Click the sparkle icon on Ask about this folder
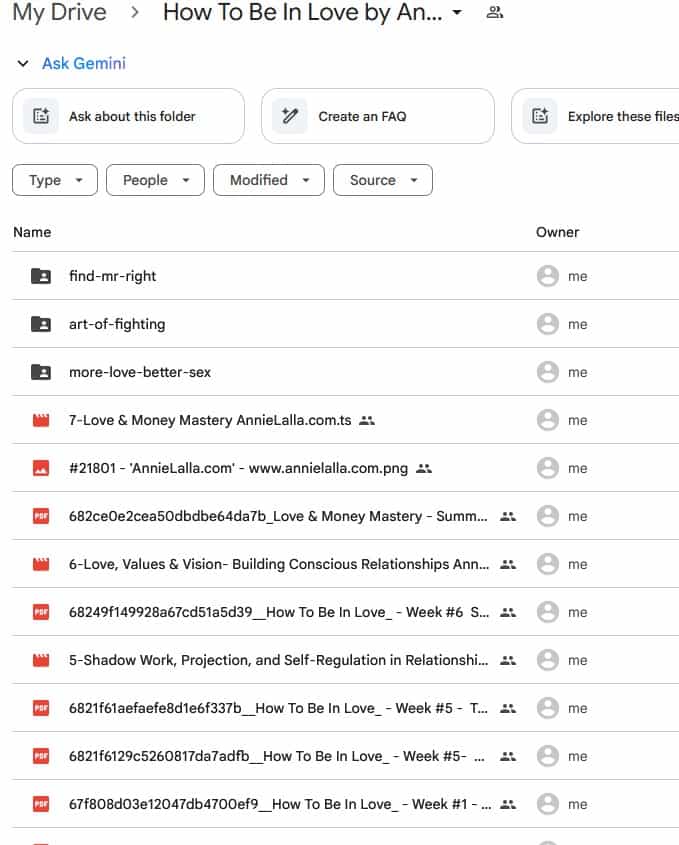This screenshot has height=845, width=679. 41,116
